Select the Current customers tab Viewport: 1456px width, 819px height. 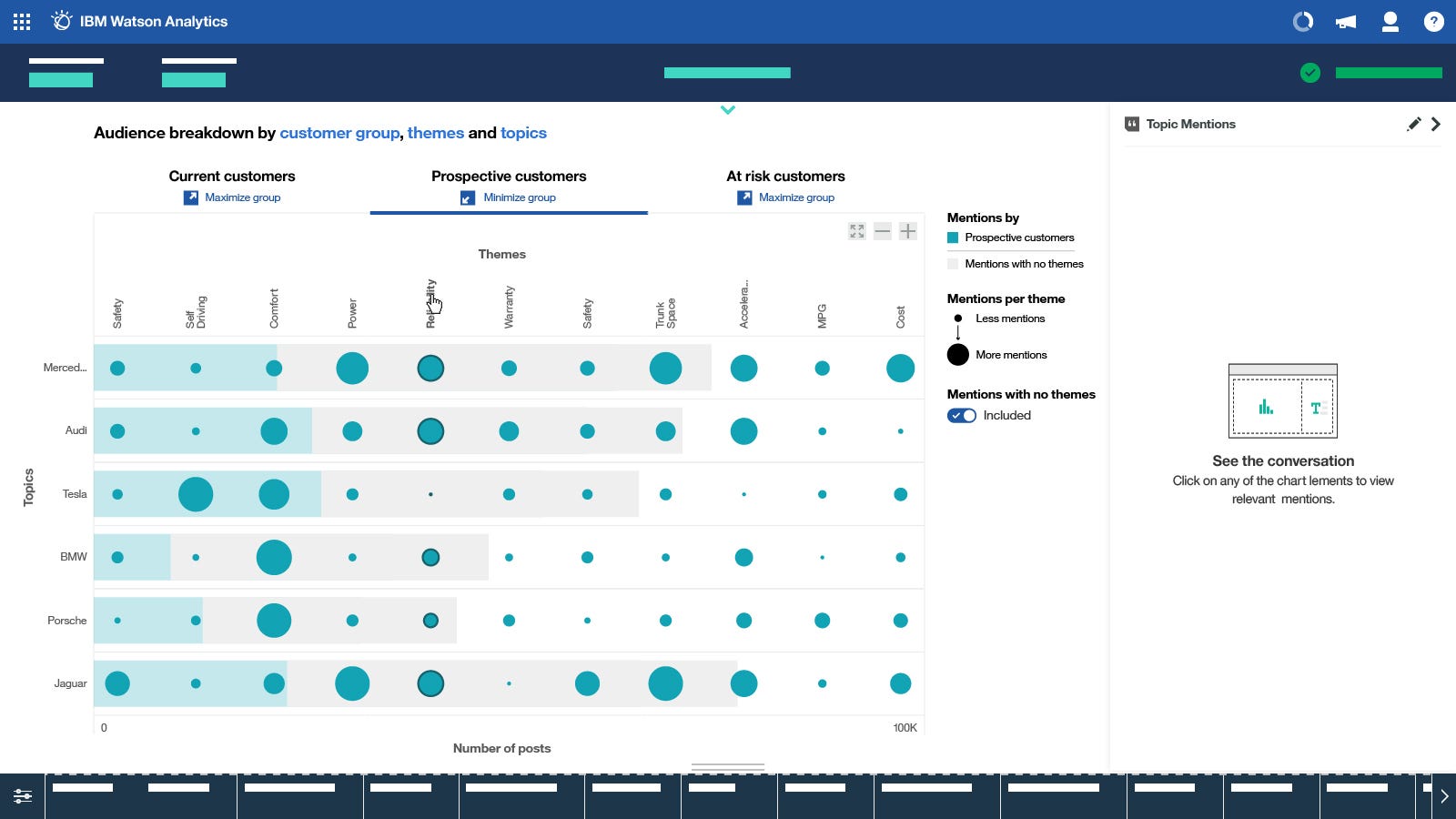(x=232, y=176)
